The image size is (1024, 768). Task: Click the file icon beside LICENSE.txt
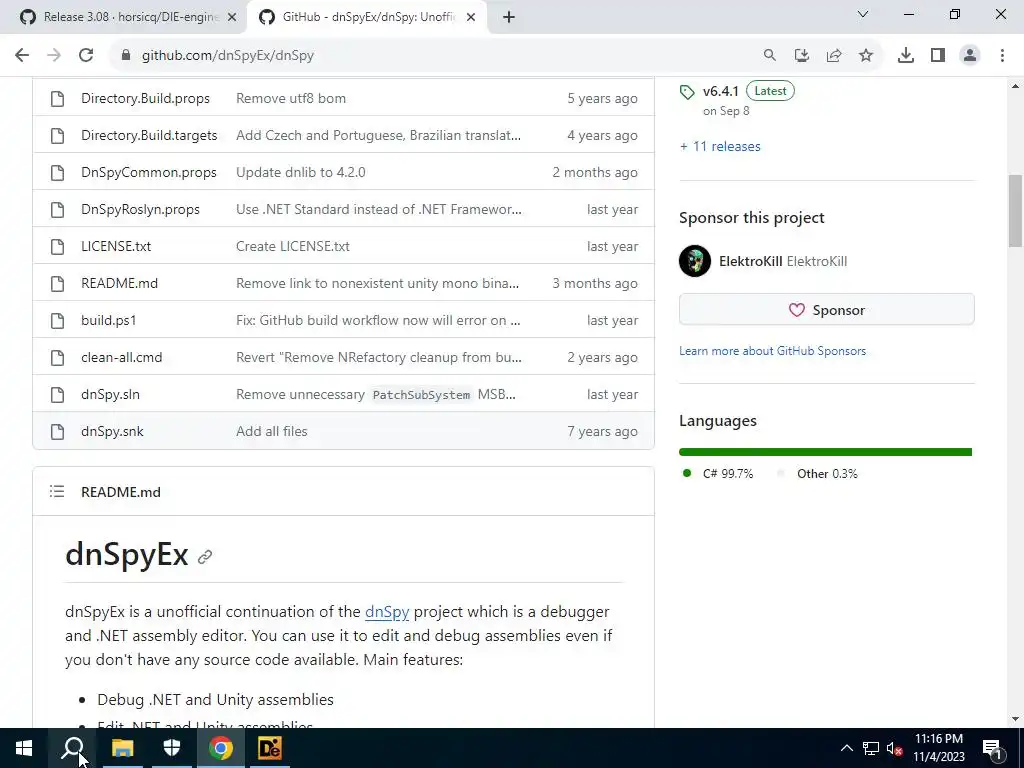57,247
